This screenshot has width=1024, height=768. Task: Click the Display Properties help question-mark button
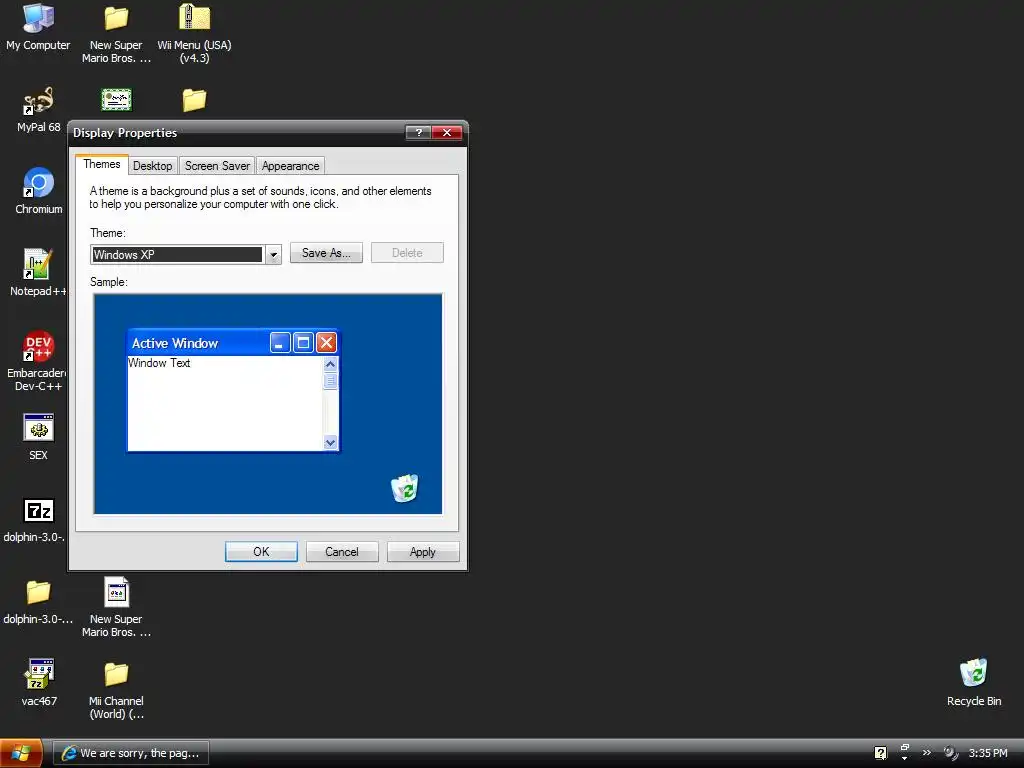click(418, 133)
